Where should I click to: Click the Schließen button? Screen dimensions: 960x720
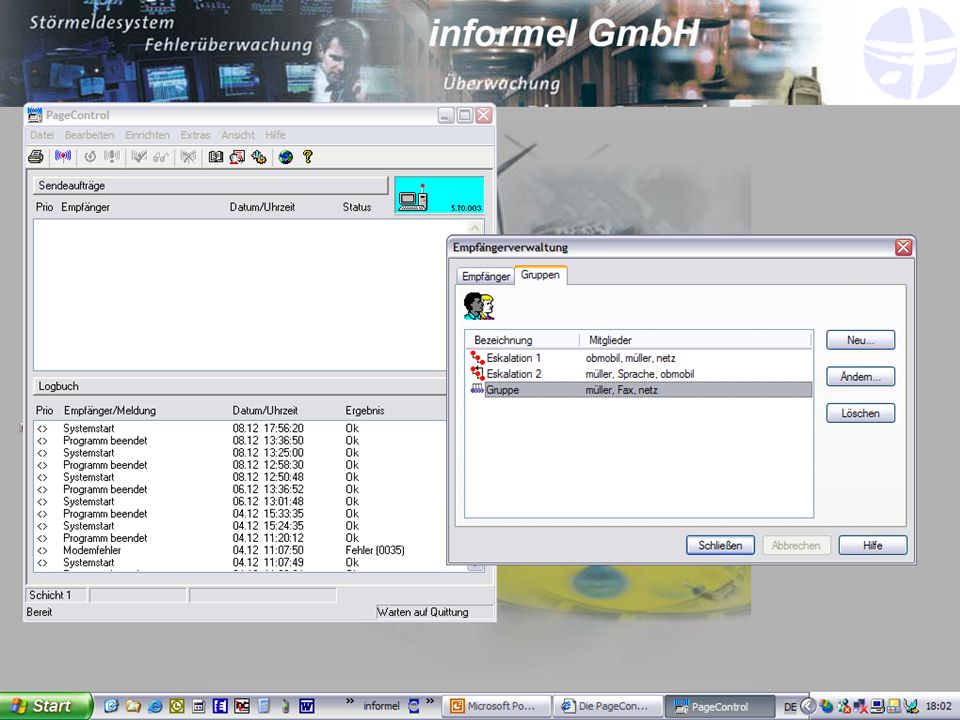(x=720, y=546)
